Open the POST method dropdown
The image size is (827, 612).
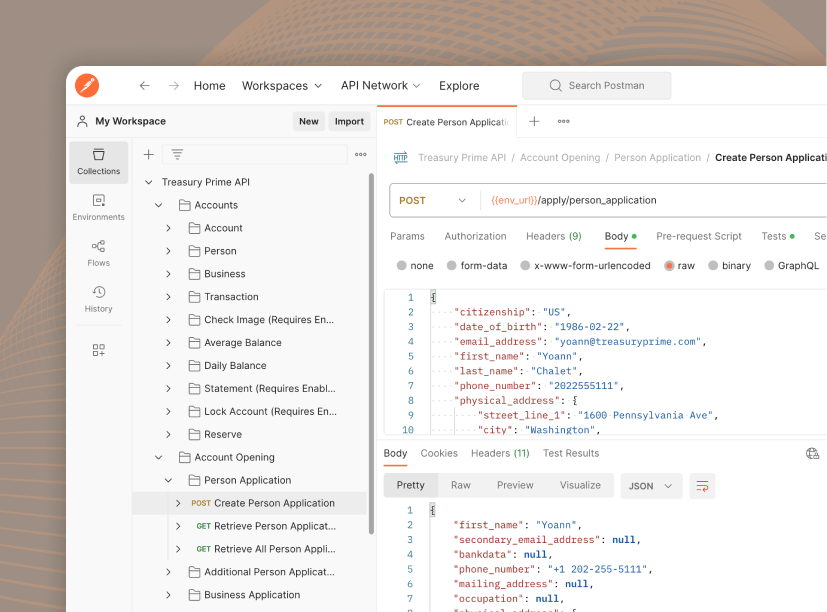click(432, 200)
